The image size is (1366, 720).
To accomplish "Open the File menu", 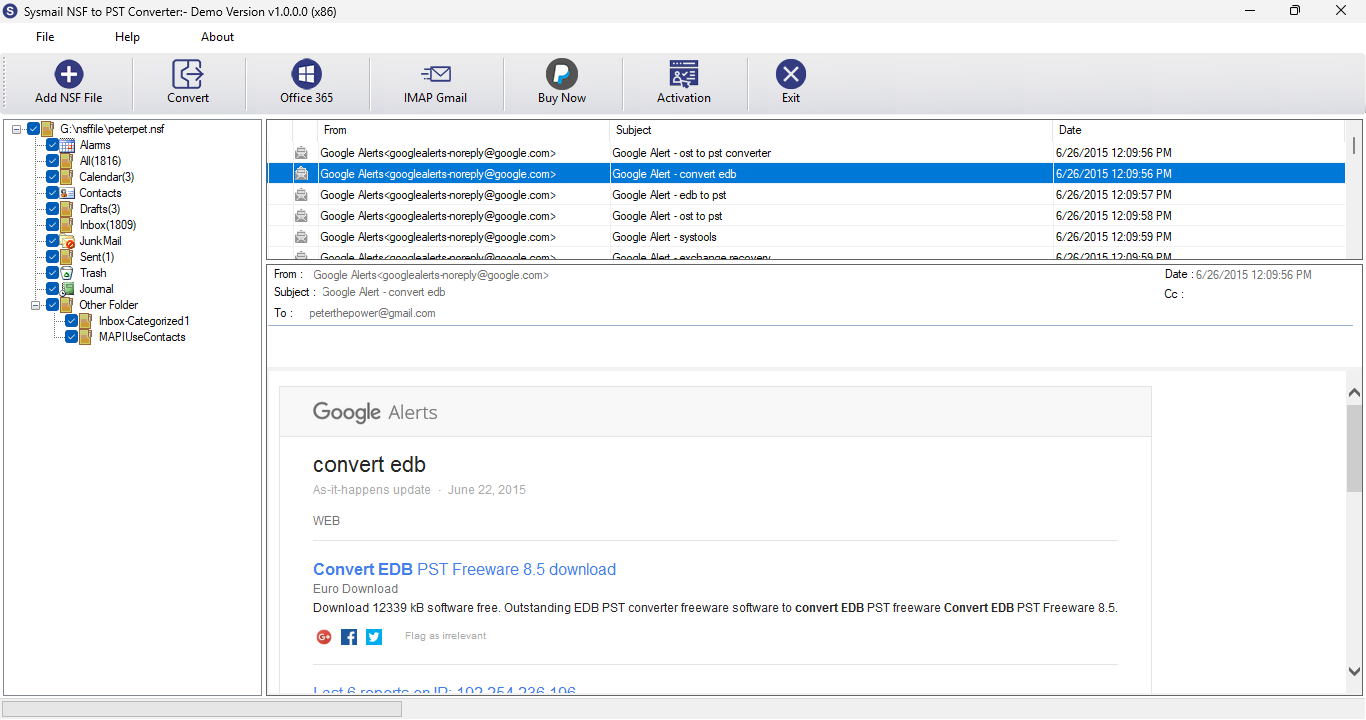I will 45,37.
